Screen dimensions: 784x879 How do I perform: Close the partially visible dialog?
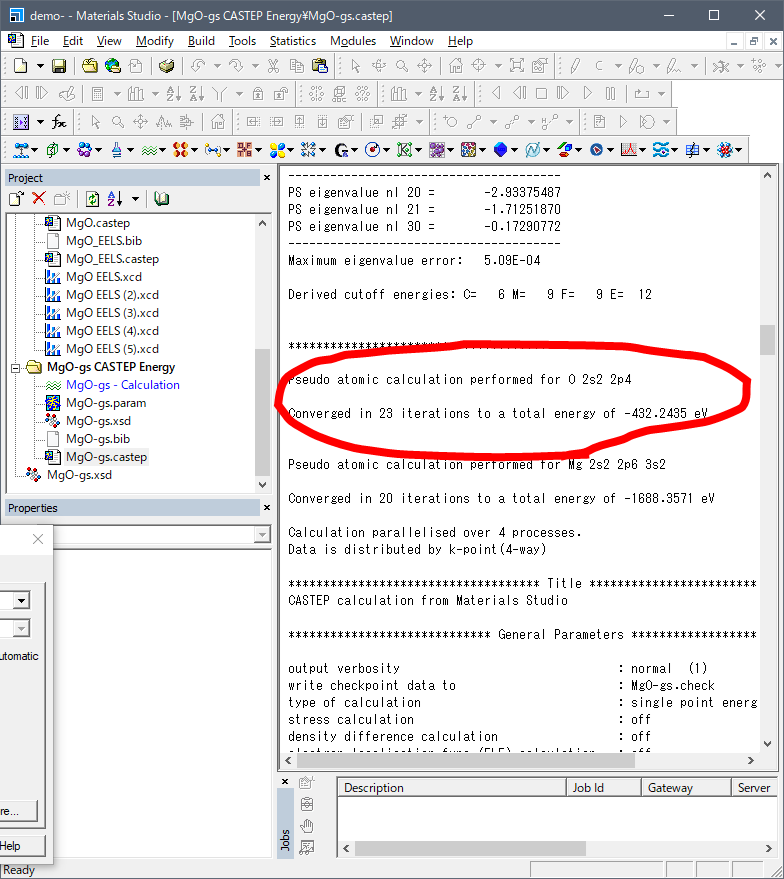(38, 539)
